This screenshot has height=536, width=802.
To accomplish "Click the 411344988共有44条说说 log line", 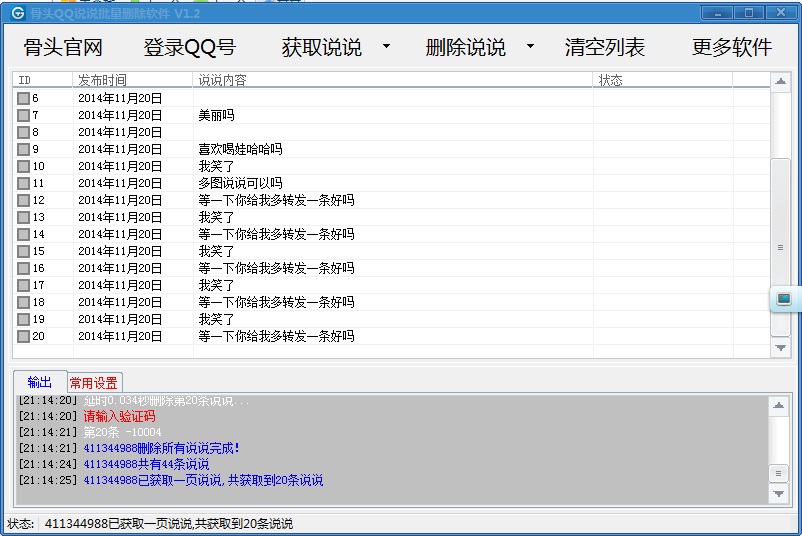I will pyautogui.click(x=146, y=464).
